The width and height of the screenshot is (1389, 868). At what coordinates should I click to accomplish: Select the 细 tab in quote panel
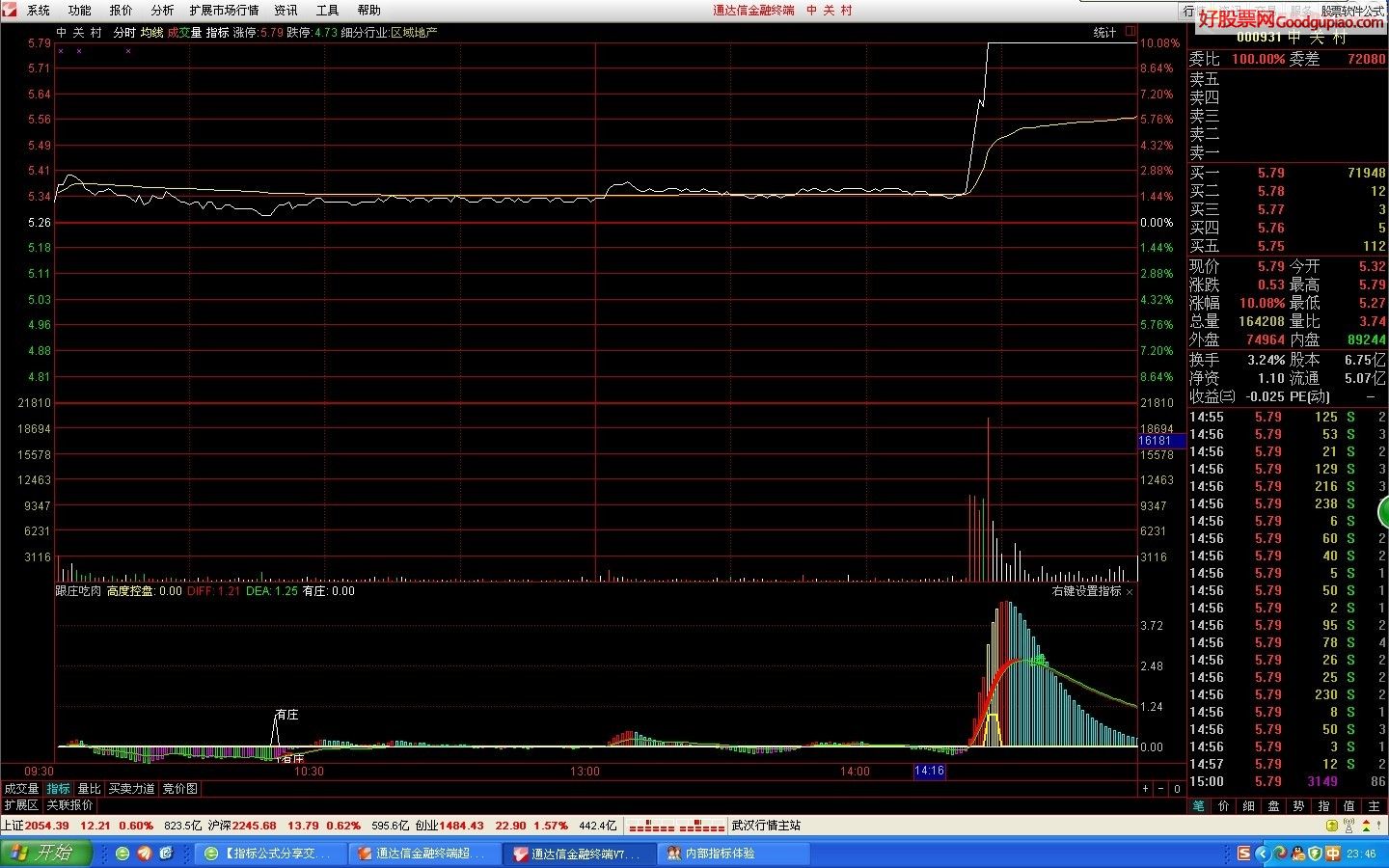click(x=1249, y=806)
